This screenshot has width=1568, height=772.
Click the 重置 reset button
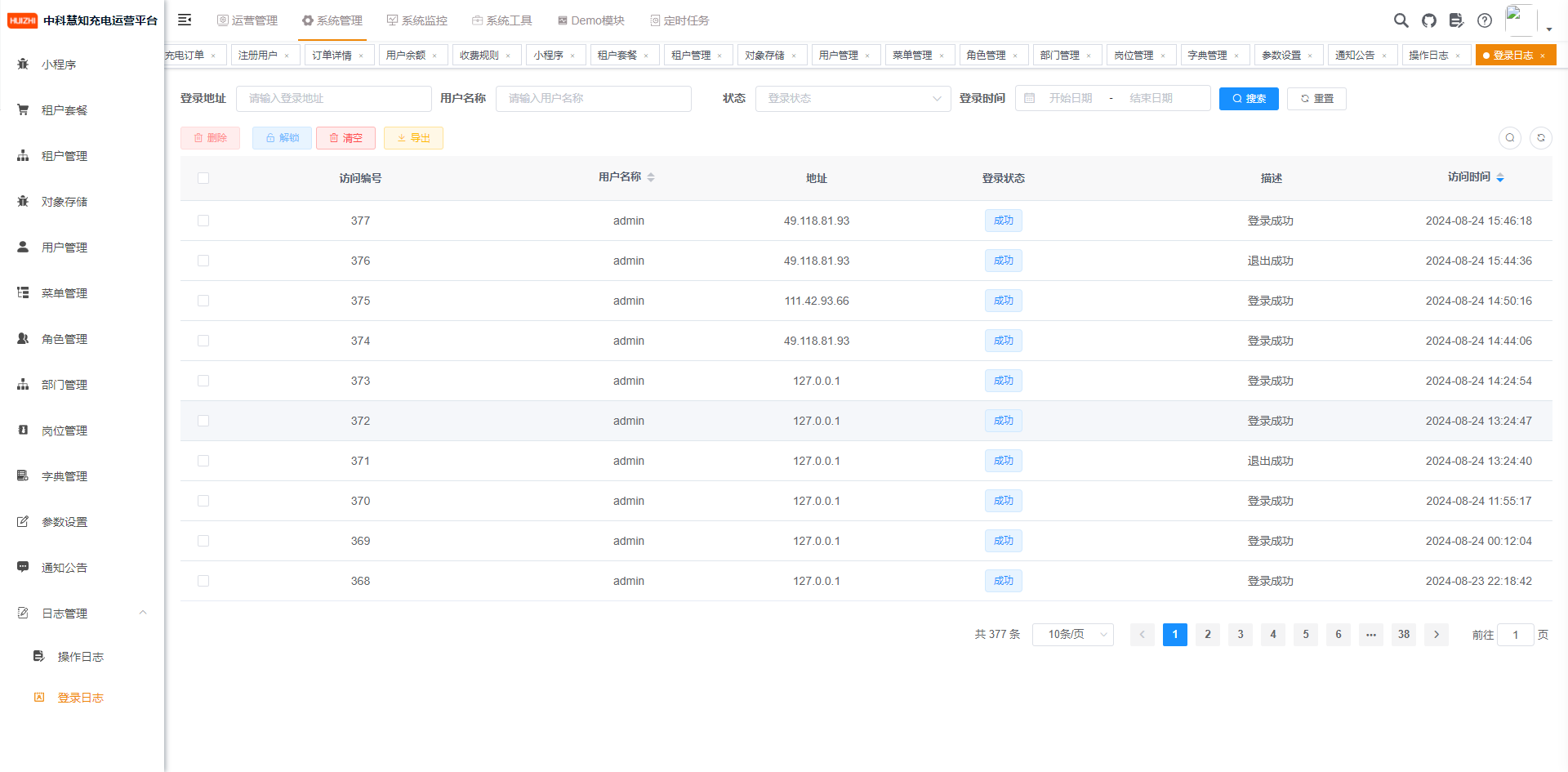[1316, 99]
